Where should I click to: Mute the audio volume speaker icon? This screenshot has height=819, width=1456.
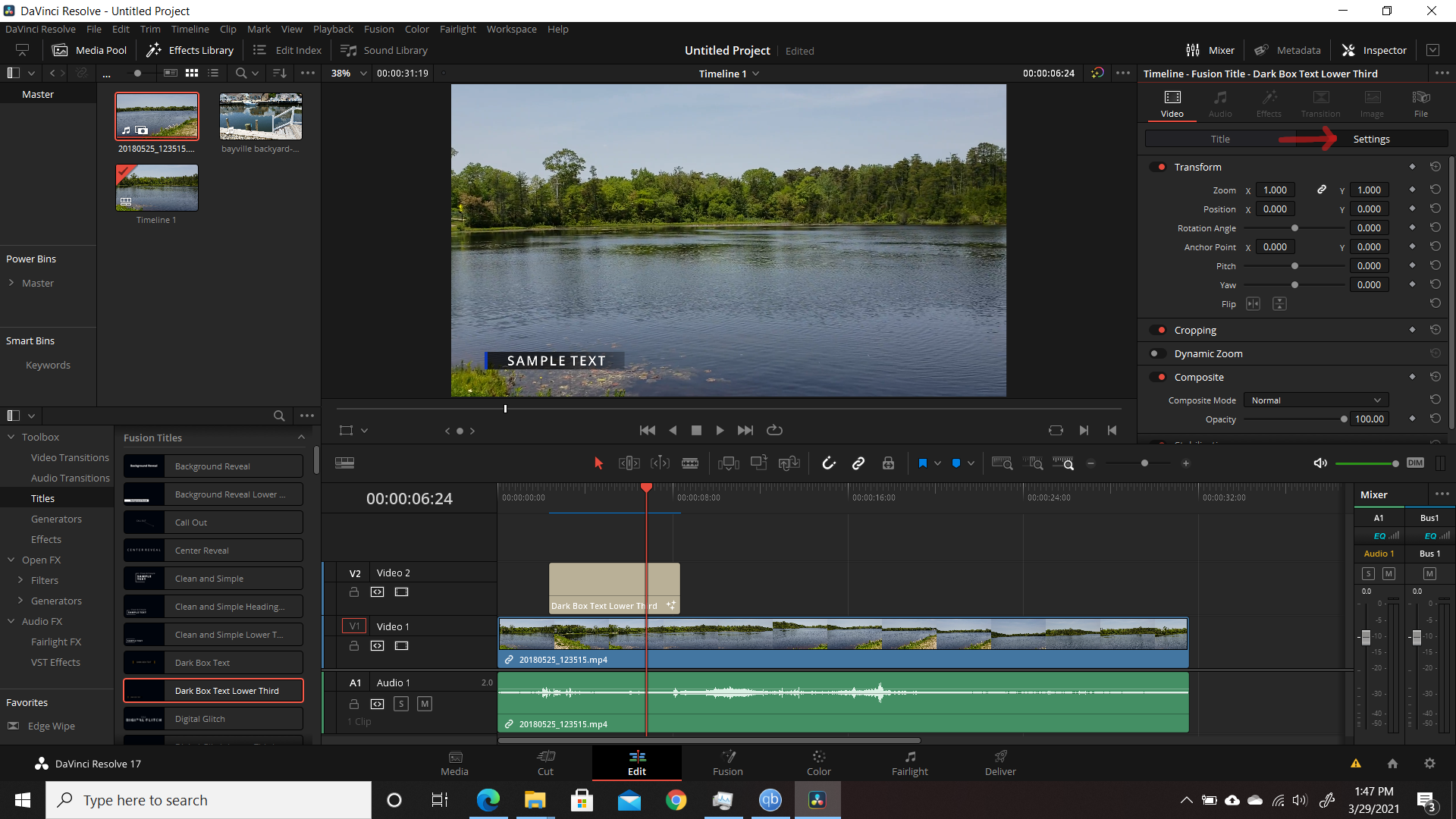click(x=1320, y=463)
